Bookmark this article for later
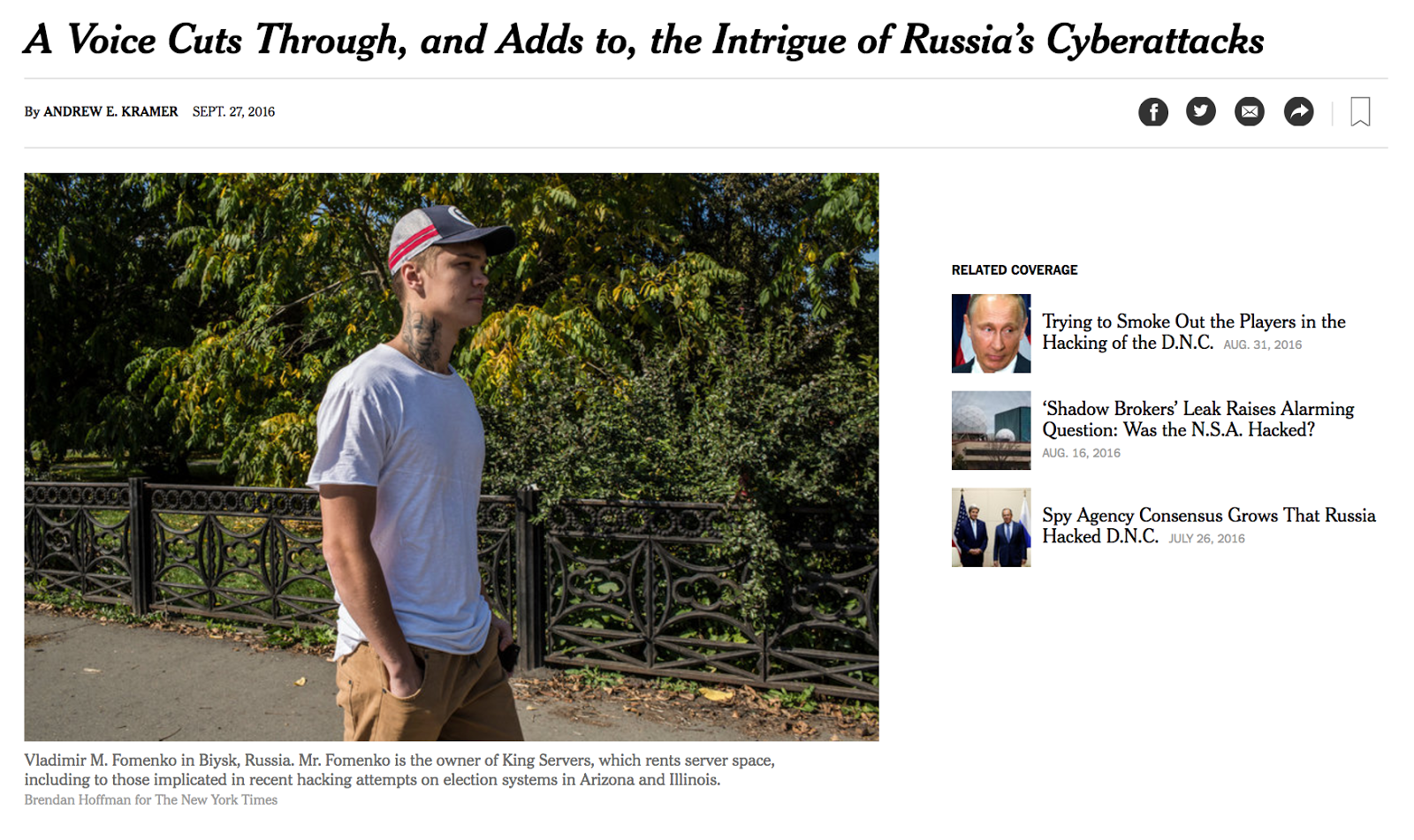This screenshot has width=1414, height=840. pos(1360,112)
